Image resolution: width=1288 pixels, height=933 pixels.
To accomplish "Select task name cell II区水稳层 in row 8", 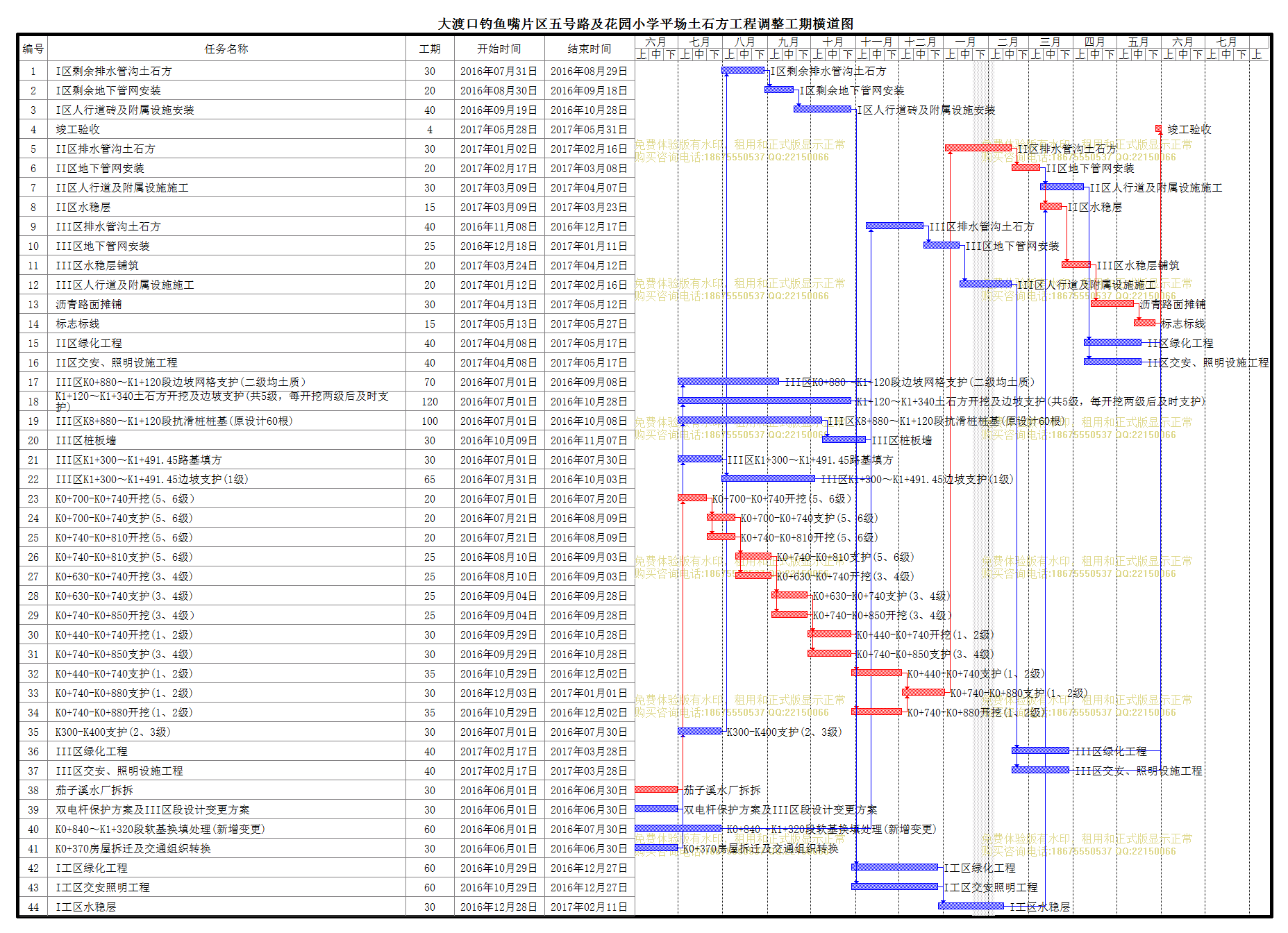I will click(226, 207).
